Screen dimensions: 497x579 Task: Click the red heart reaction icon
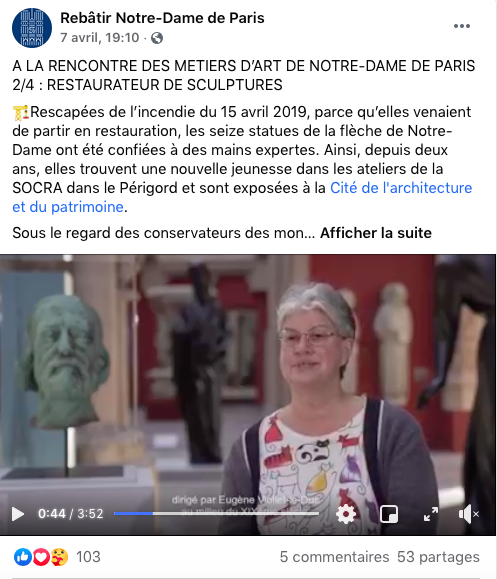41,557
